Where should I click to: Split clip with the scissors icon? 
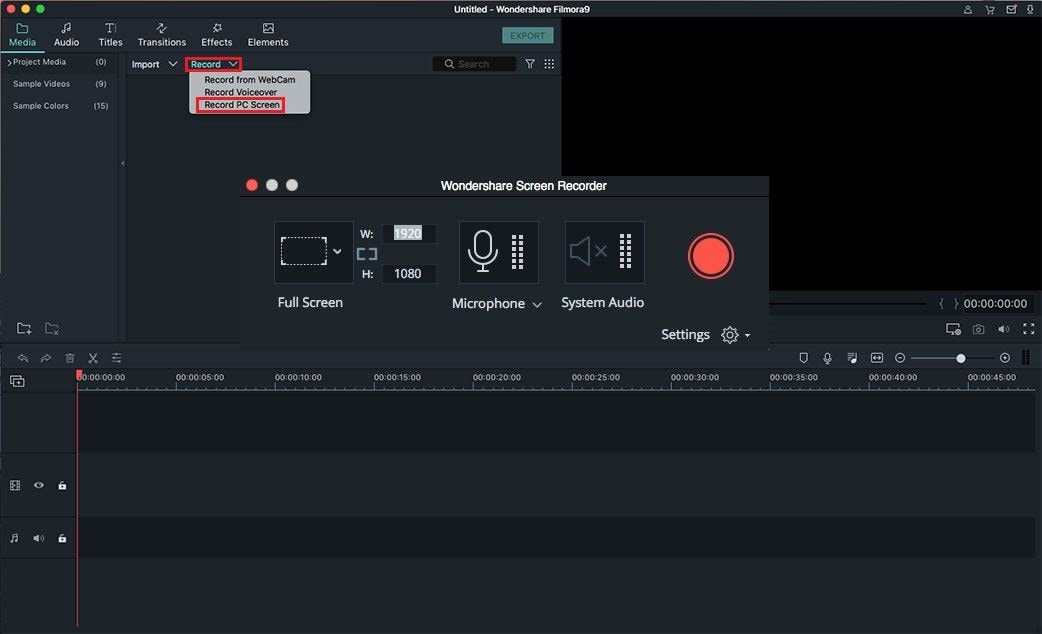coord(93,358)
